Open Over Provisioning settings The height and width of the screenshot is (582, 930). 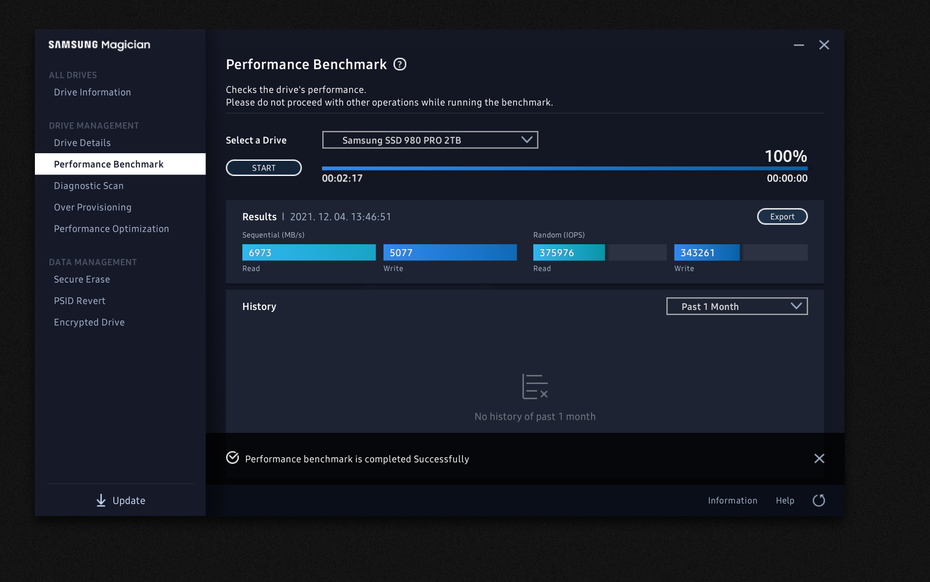92,208
